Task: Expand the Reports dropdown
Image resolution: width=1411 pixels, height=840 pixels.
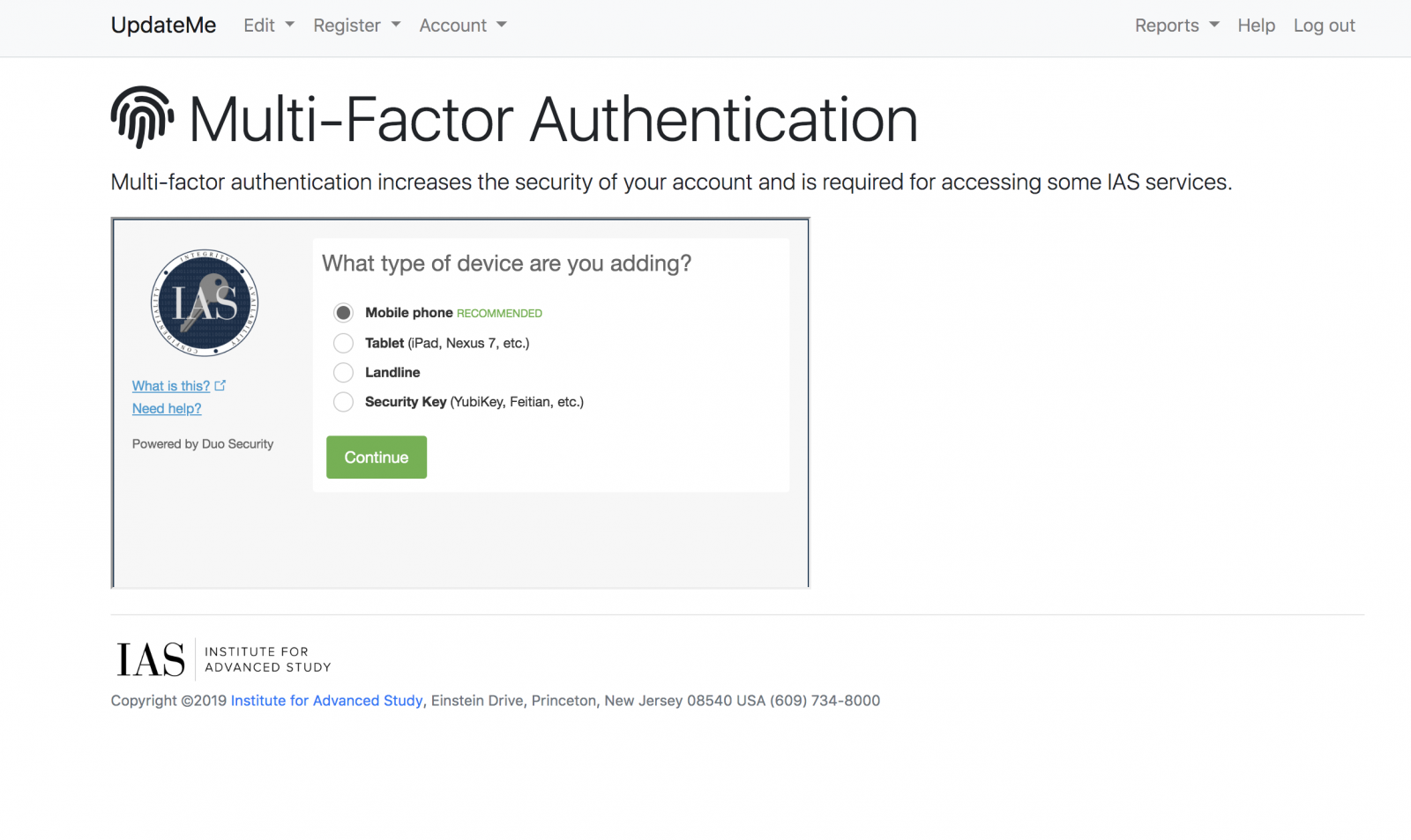Action: (x=1176, y=26)
